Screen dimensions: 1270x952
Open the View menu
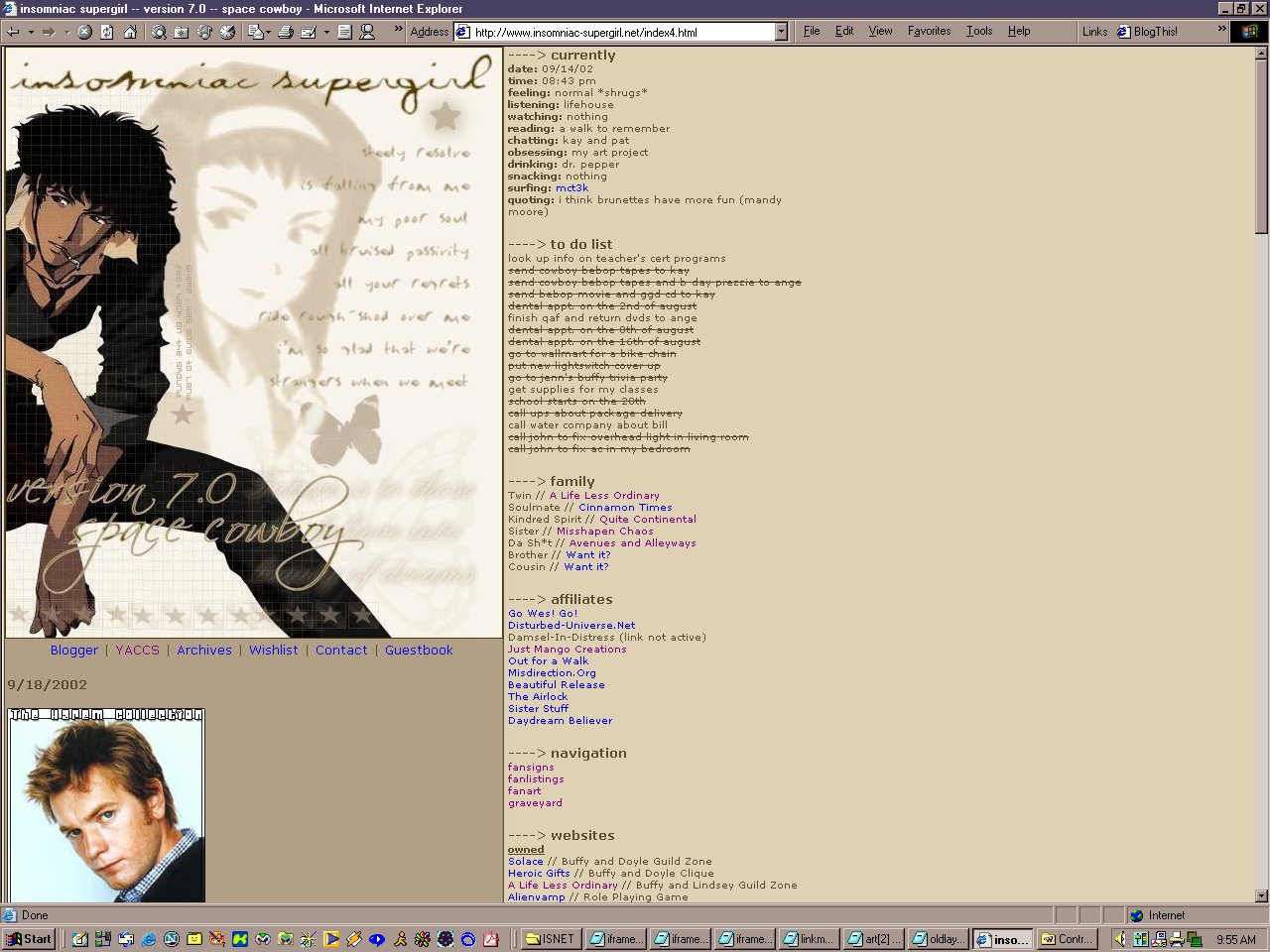point(881,31)
